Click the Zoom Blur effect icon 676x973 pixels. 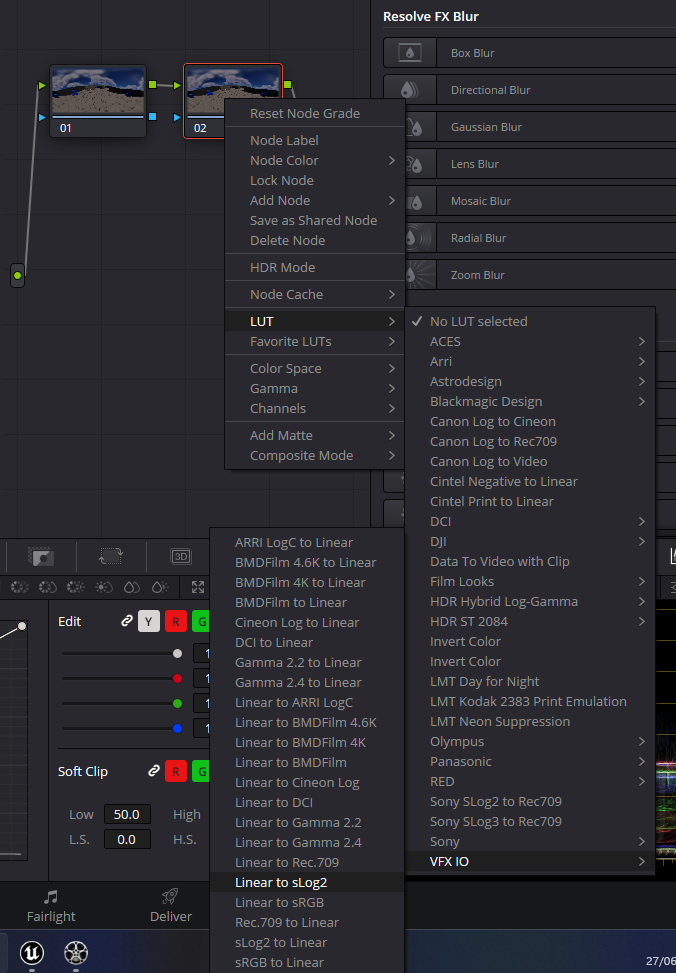419,275
